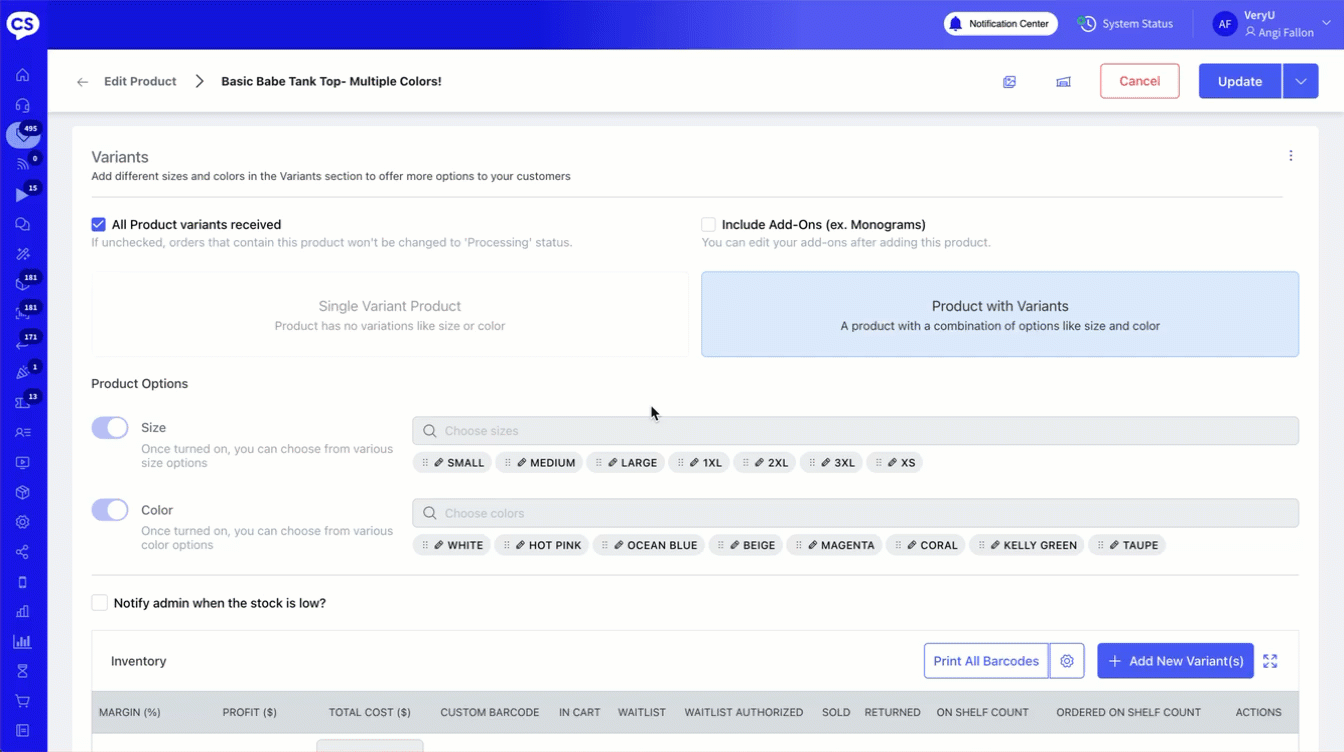The image size is (1344, 752).
Task: Open the Update button dropdown arrow
Action: (x=1300, y=82)
